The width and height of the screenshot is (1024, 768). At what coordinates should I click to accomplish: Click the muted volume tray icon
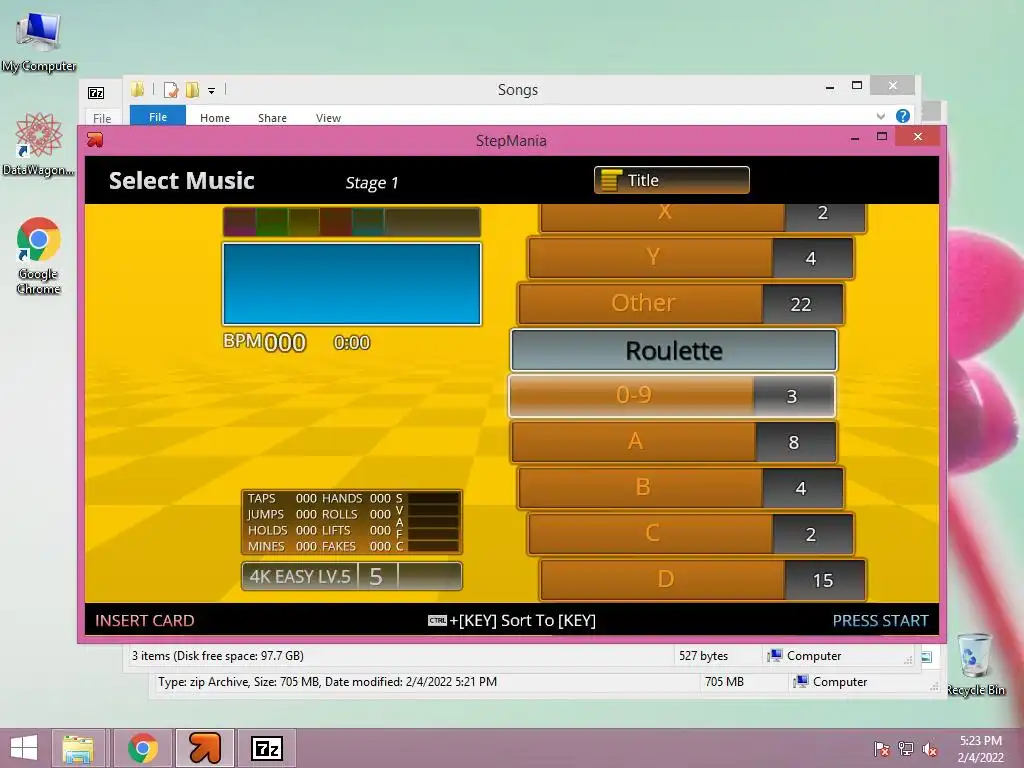pos(929,749)
